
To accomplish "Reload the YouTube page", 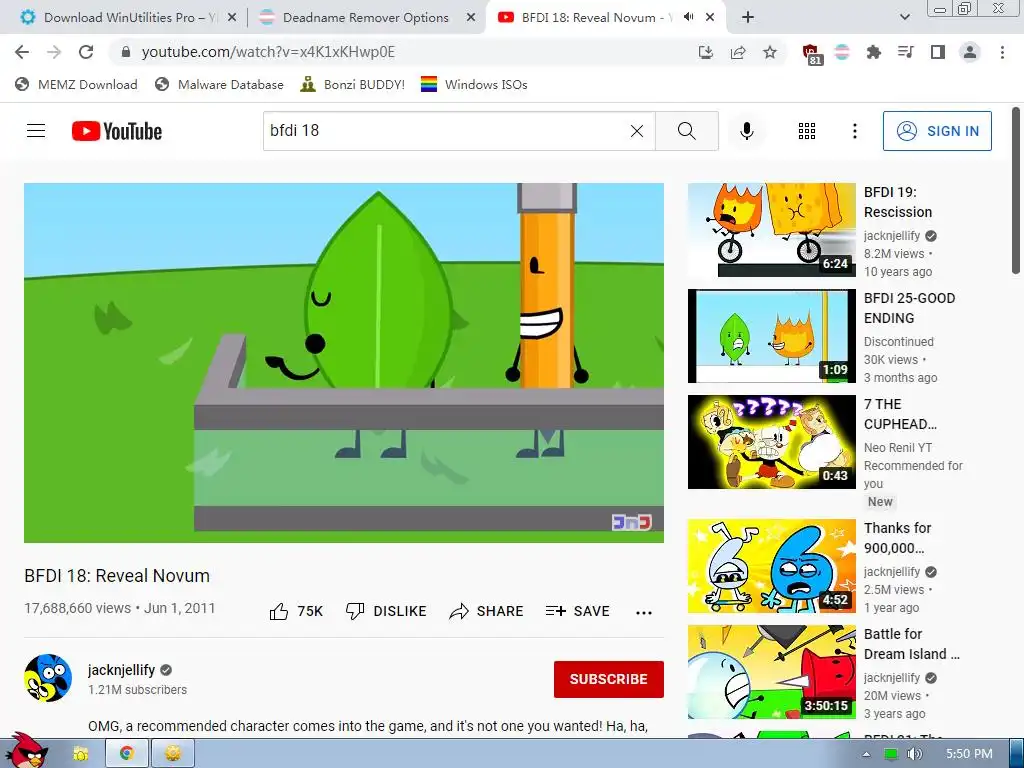I will [x=86, y=52].
